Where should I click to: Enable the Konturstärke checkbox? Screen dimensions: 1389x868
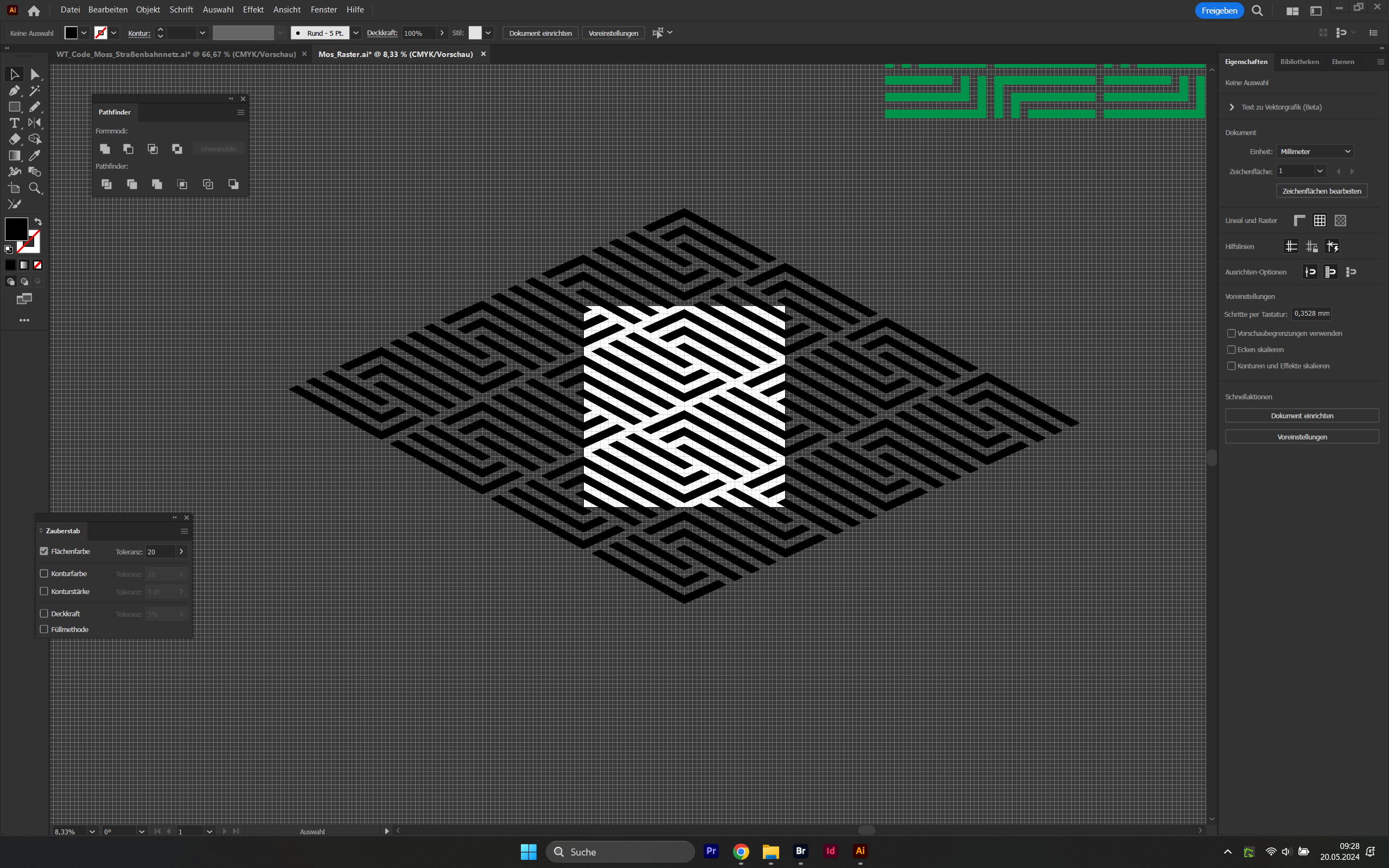(x=44, y=591)
